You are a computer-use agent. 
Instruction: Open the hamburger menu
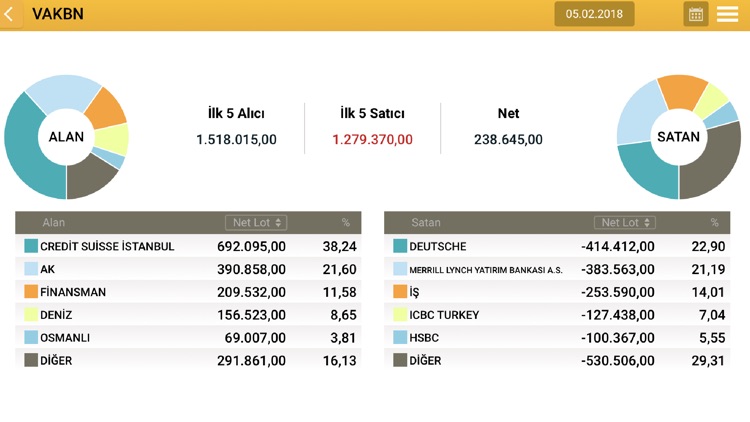[727, 14]
